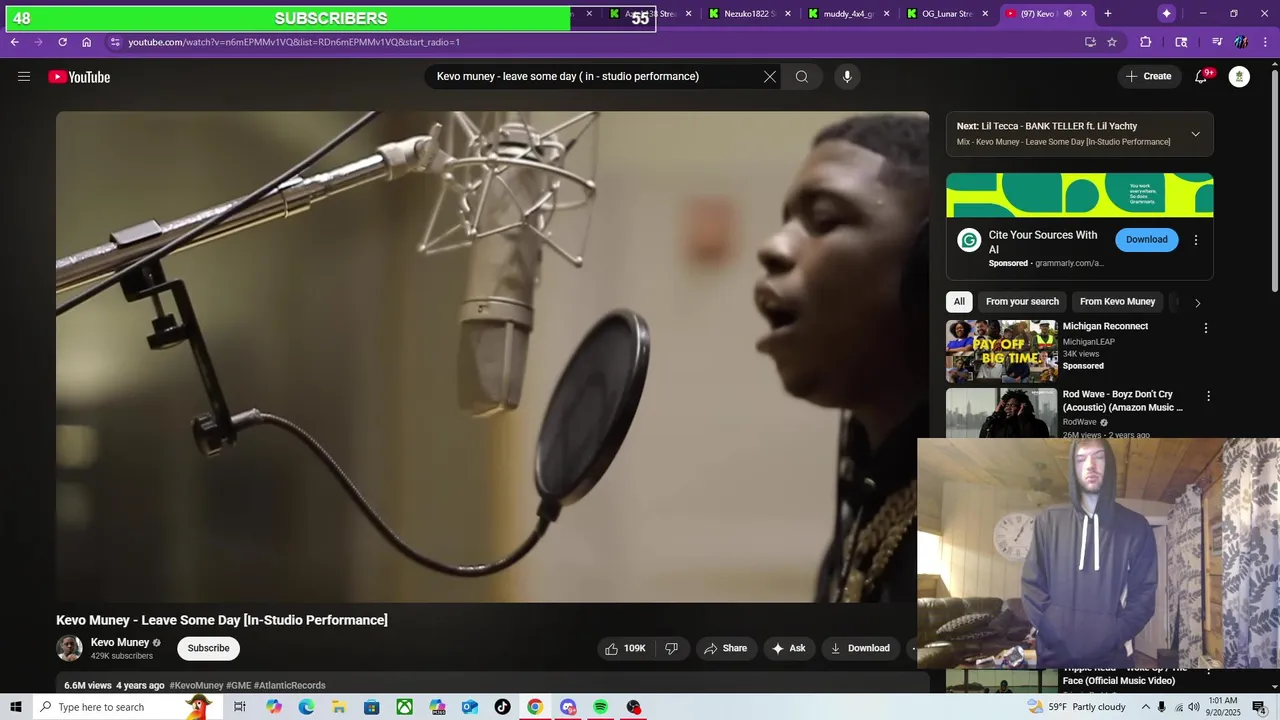Go back in browser history
Image resolution: width=1280 pixels, height=720 pixels.
coord(14,42)
